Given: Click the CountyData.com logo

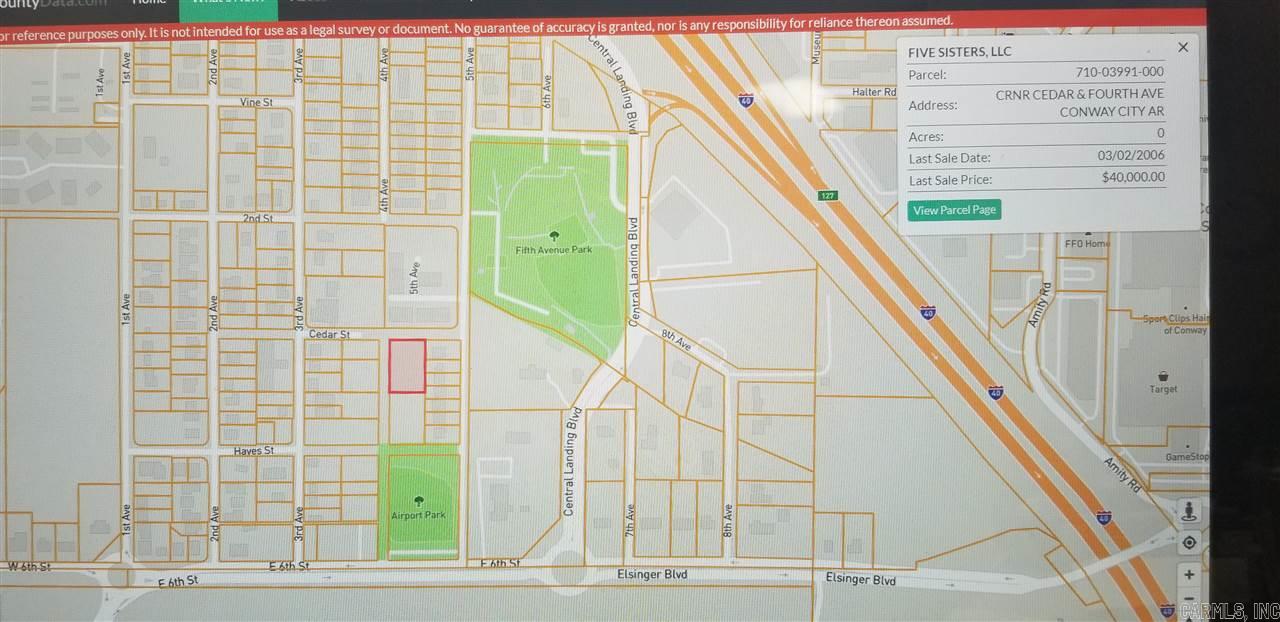Looking at the screenshot, I should pos(55,4).
